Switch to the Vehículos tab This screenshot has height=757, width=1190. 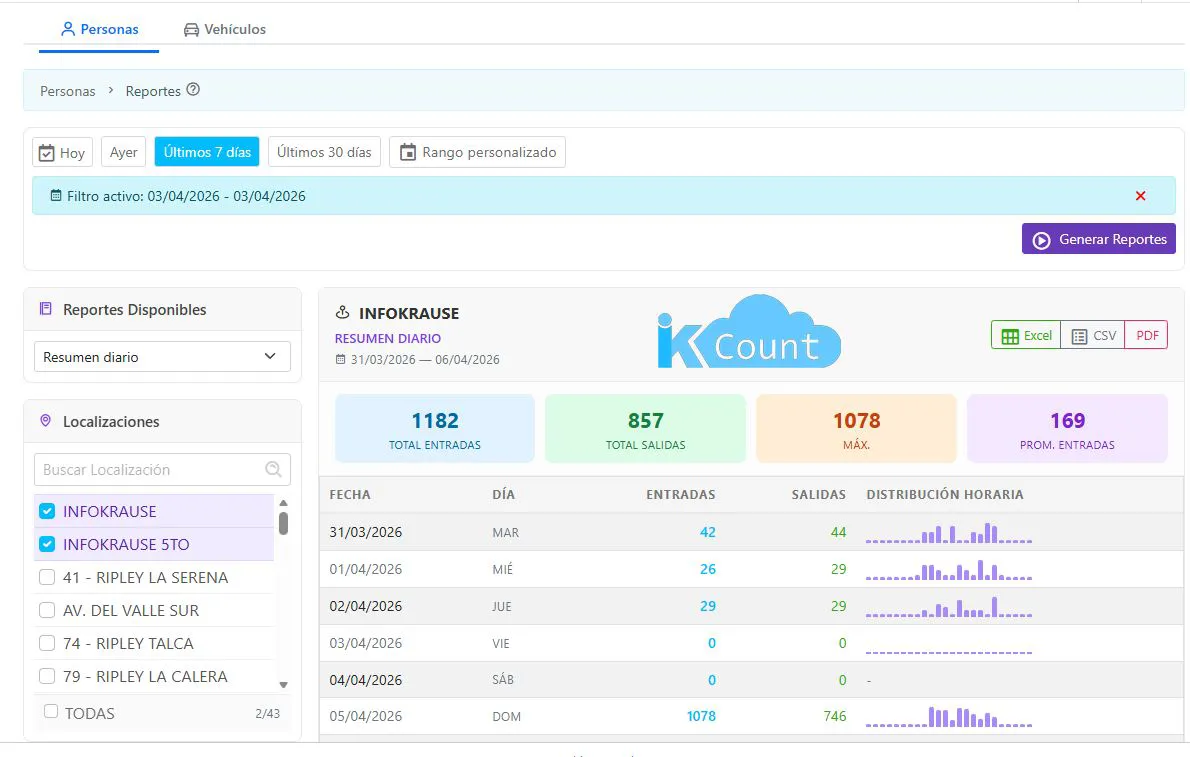(x=224, y=29)
